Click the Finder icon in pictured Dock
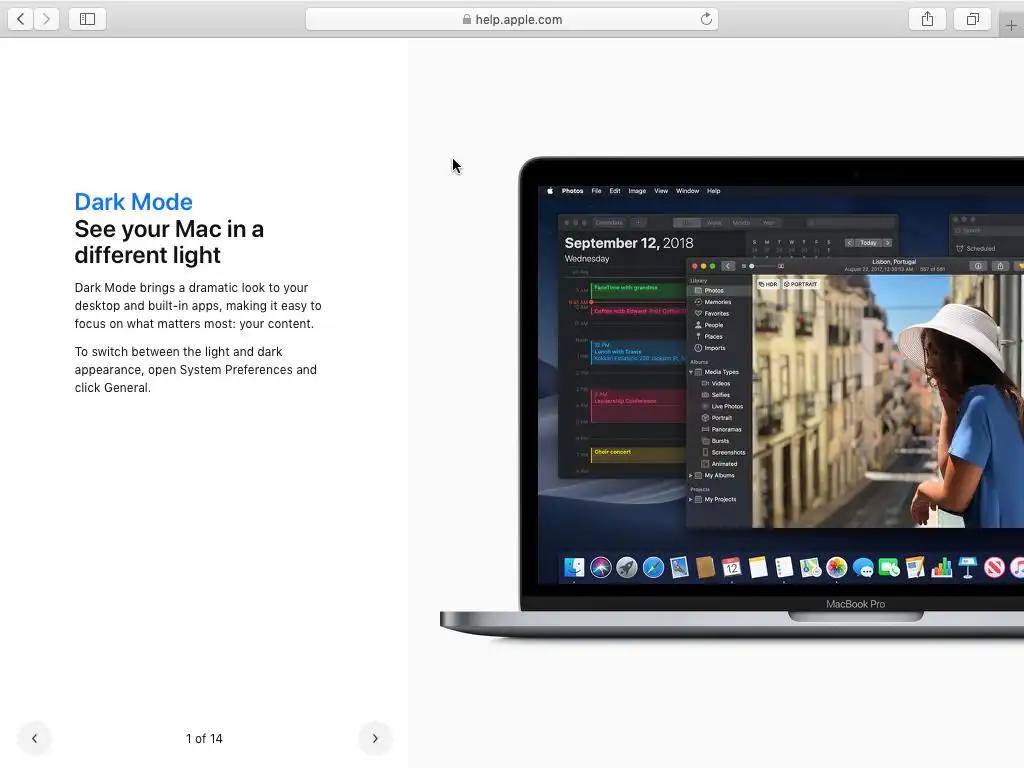The height and width of the screenshot is (768, 1024). tap(574, 568)
